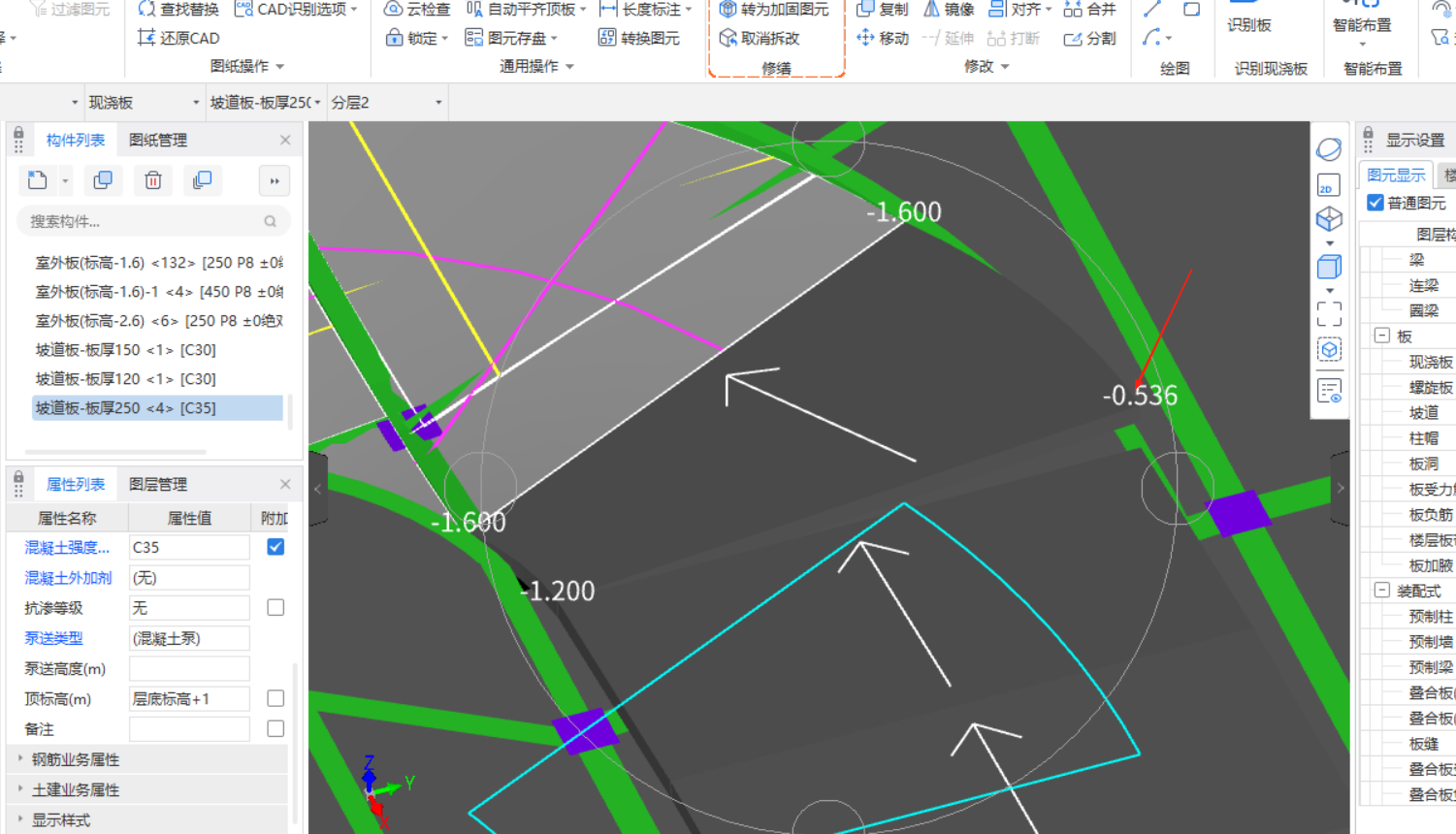Click the 泵送高度 value field
Viewport: 1456px width, 834px height.
point(189,668)
